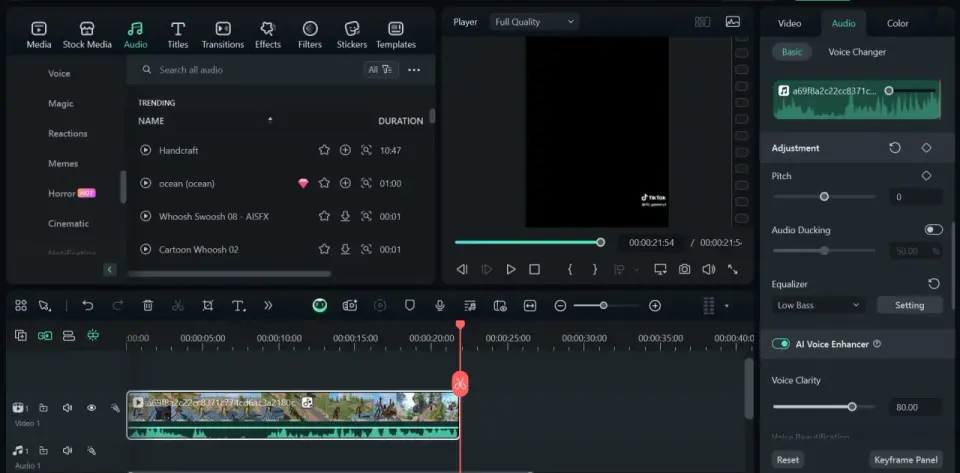Screen dimensions: 960x473
Task: Open the All filter dropdown
Action: pyautogui.click(x=380, y=70)
